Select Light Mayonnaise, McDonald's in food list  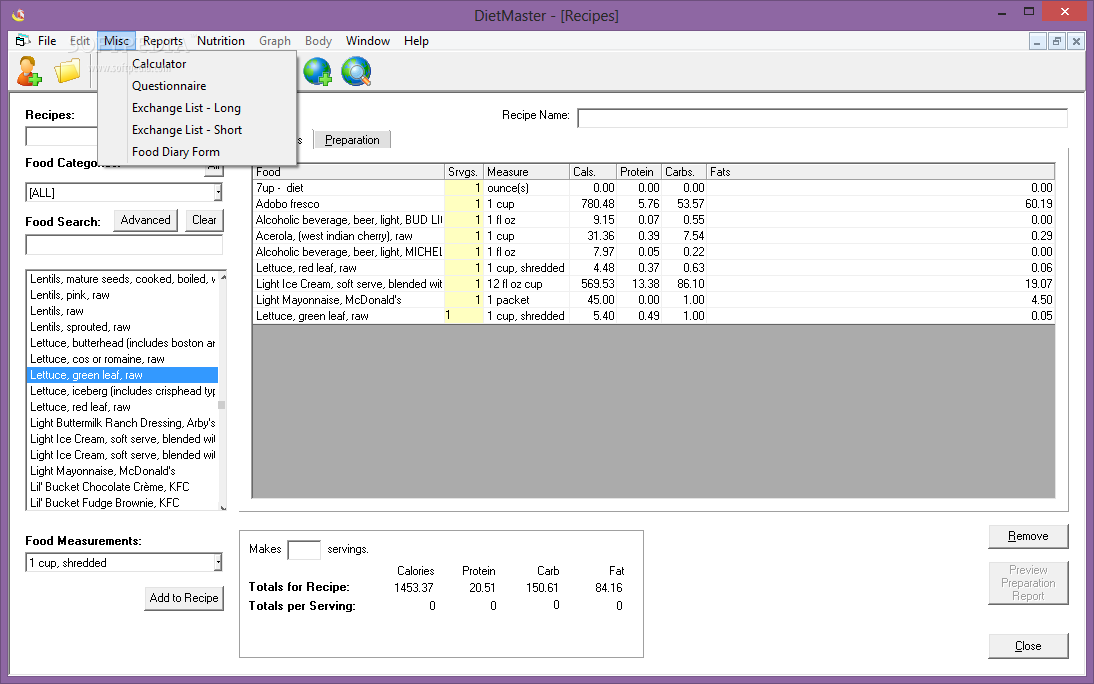point(122,472)
